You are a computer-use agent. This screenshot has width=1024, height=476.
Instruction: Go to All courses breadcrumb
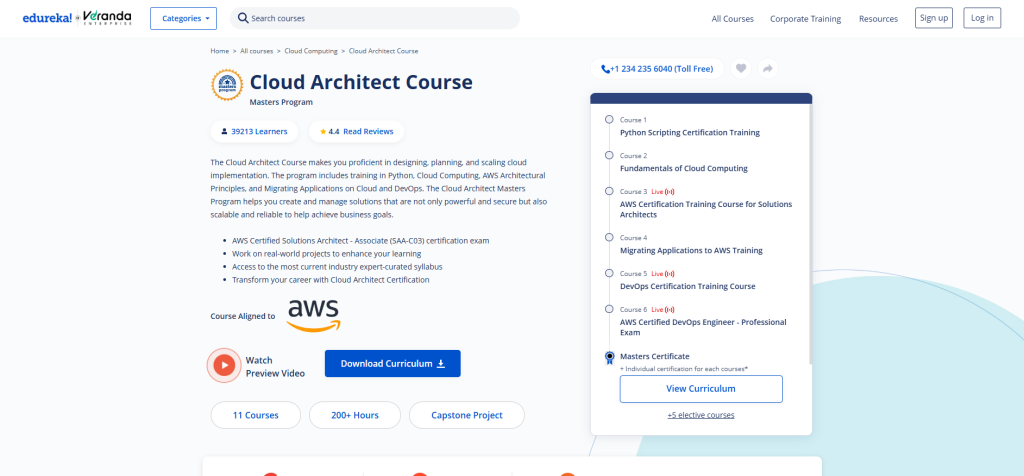pos(257,51)
